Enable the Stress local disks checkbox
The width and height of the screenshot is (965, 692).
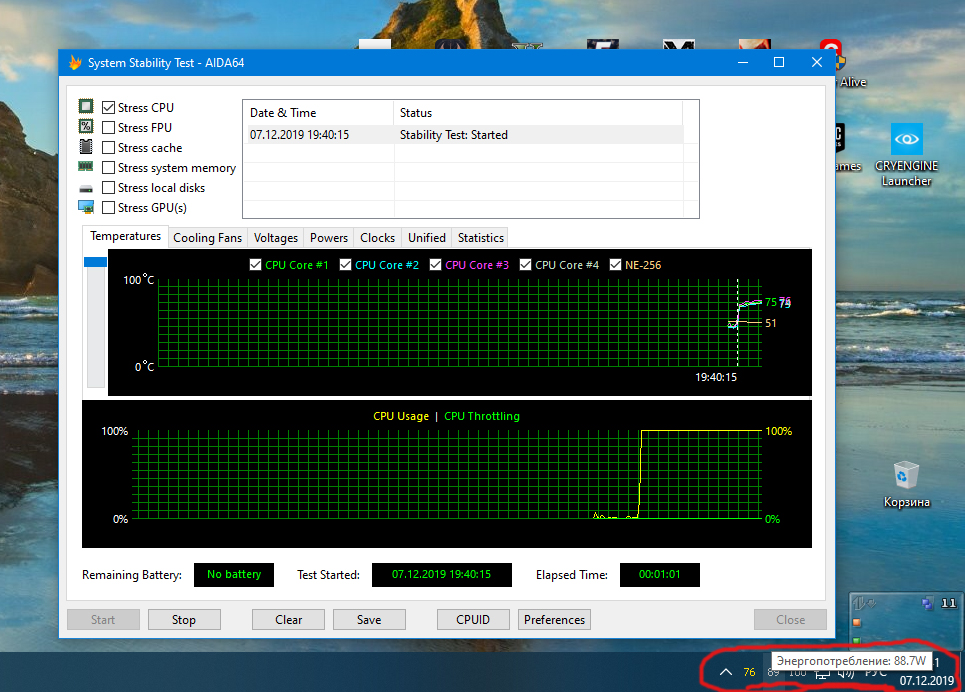108,187
